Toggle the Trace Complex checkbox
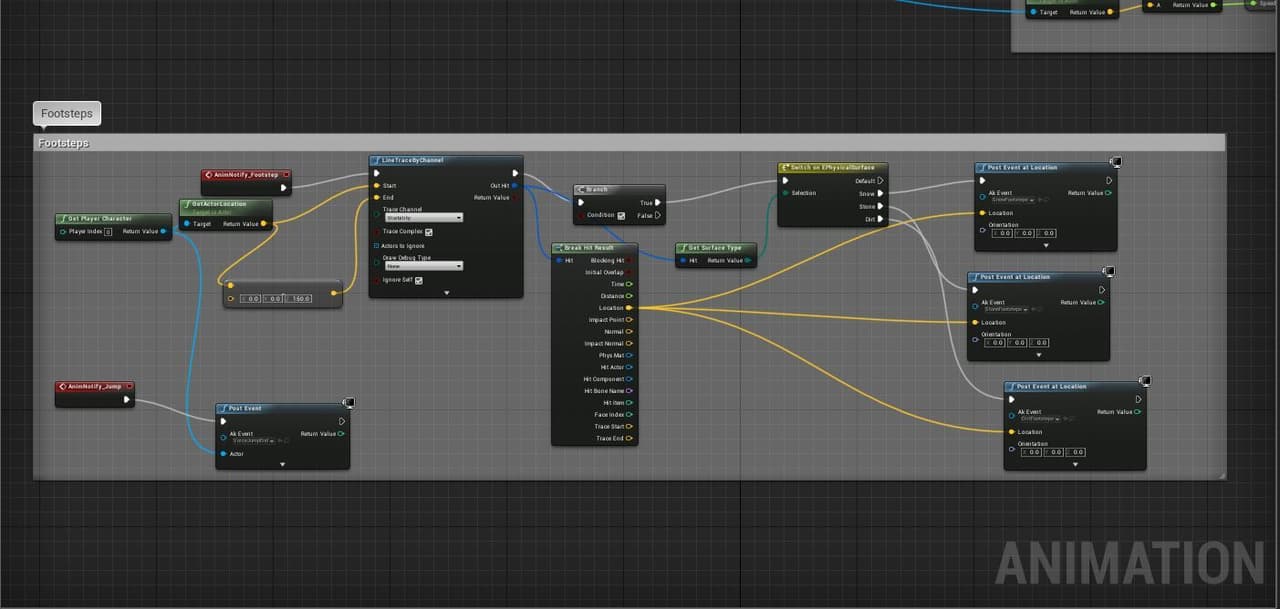Viewport: 1280px width, 609px height. [429, 232]
